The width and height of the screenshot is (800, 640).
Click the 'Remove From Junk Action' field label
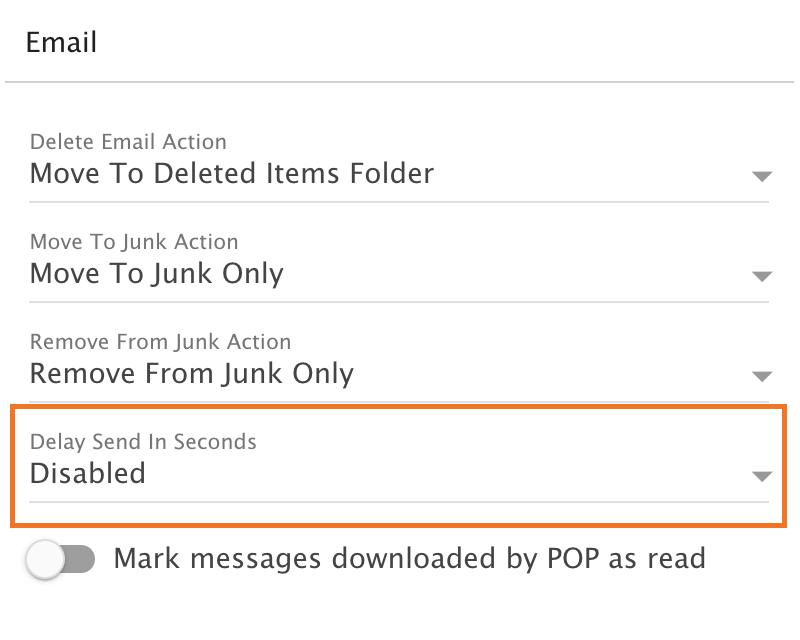pyautogui.click(x=160, y=342)
